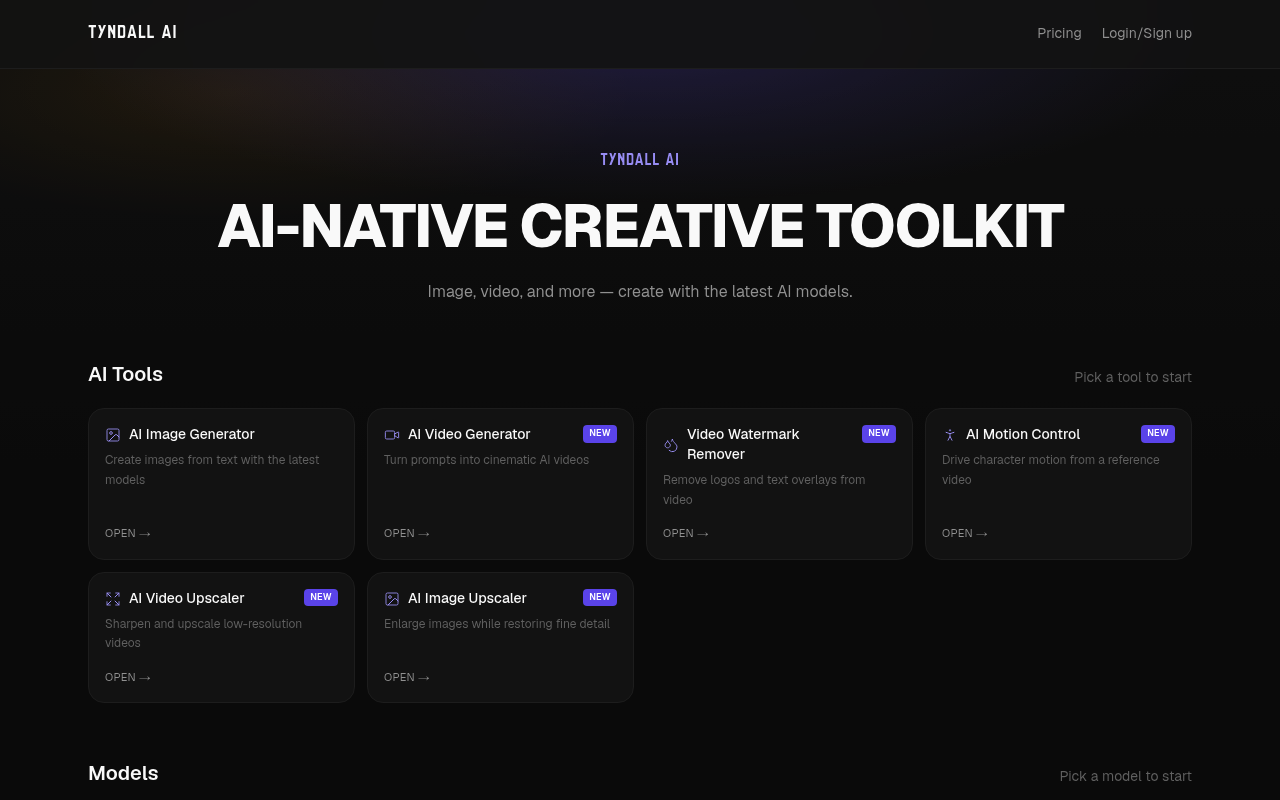Screen dimensions: 1280x800
Task: Click 'Sharpen and upscale low-resolution videos' description
Action: click(x=203, y=634)
